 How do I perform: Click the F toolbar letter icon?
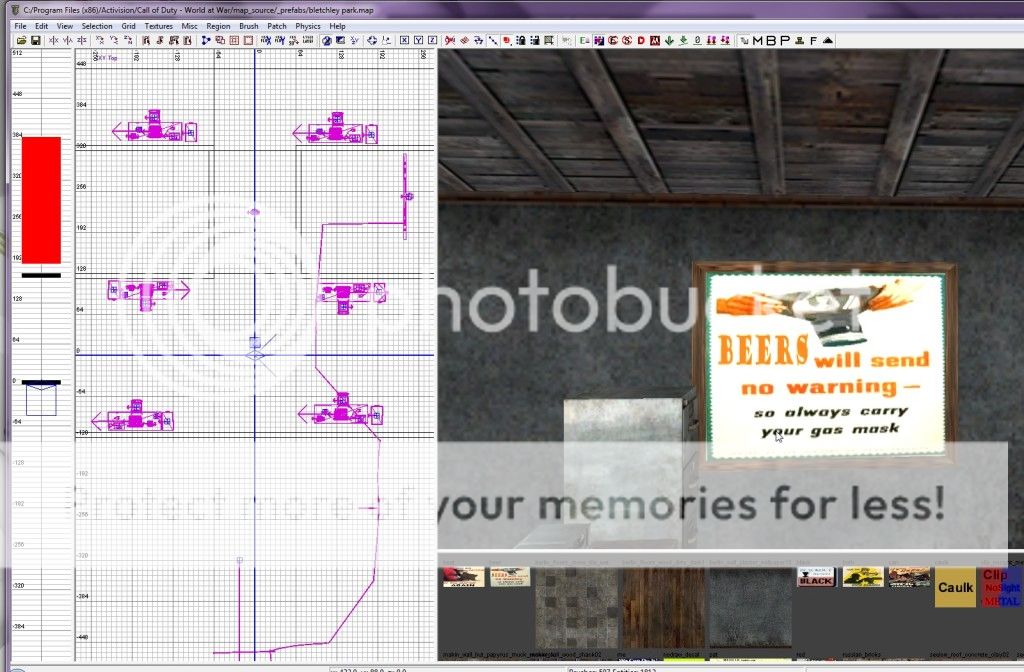(x=813, y=40)
